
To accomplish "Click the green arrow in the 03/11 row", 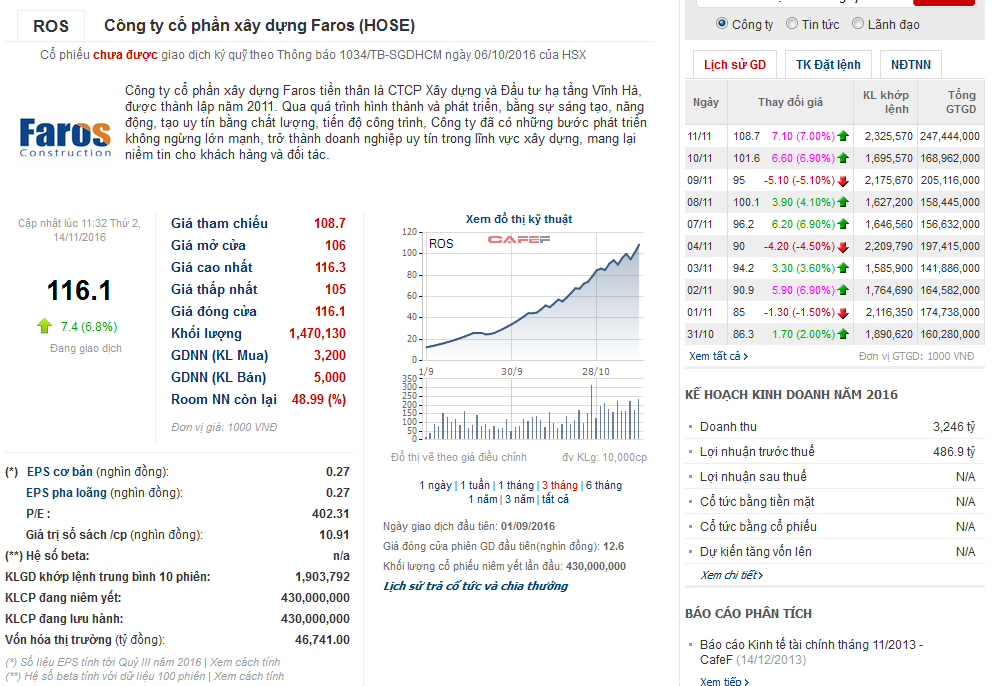I will click(843, 268).
